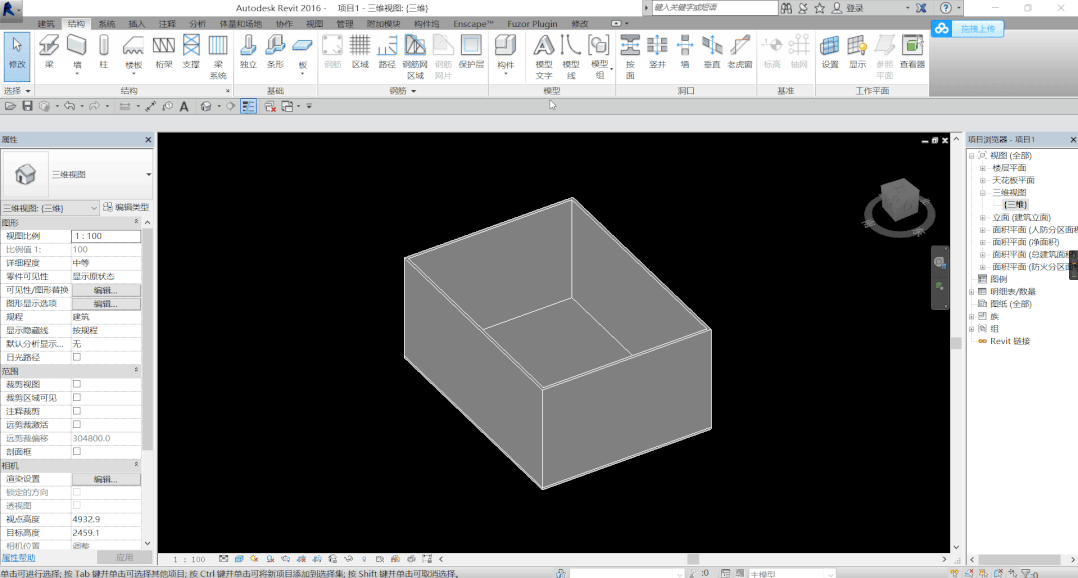Expand the 明细表/数量 tree node
1078x578 pixels.
[x=971, y=291]
